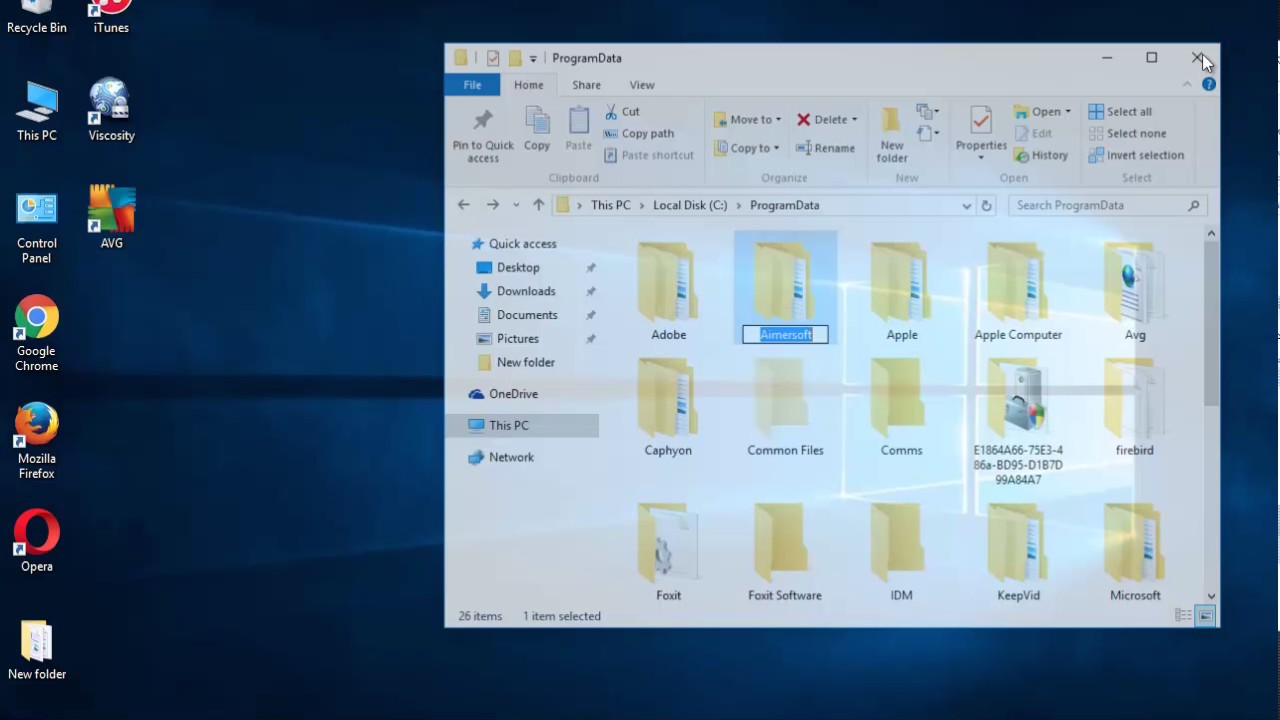The image size is (1280, 720).
Task: Select the Mozilla Firefox desktop shortcut
Action: pos(37,442)
